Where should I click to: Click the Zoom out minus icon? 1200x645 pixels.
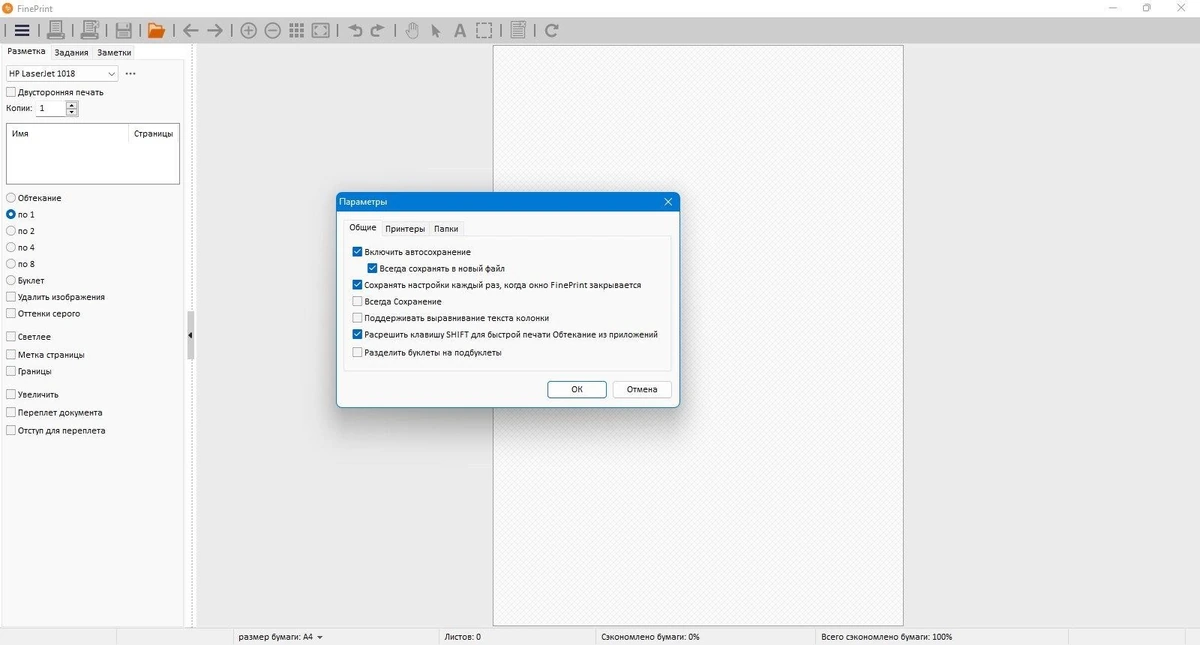pyautogui.click(x=273, y=30)
